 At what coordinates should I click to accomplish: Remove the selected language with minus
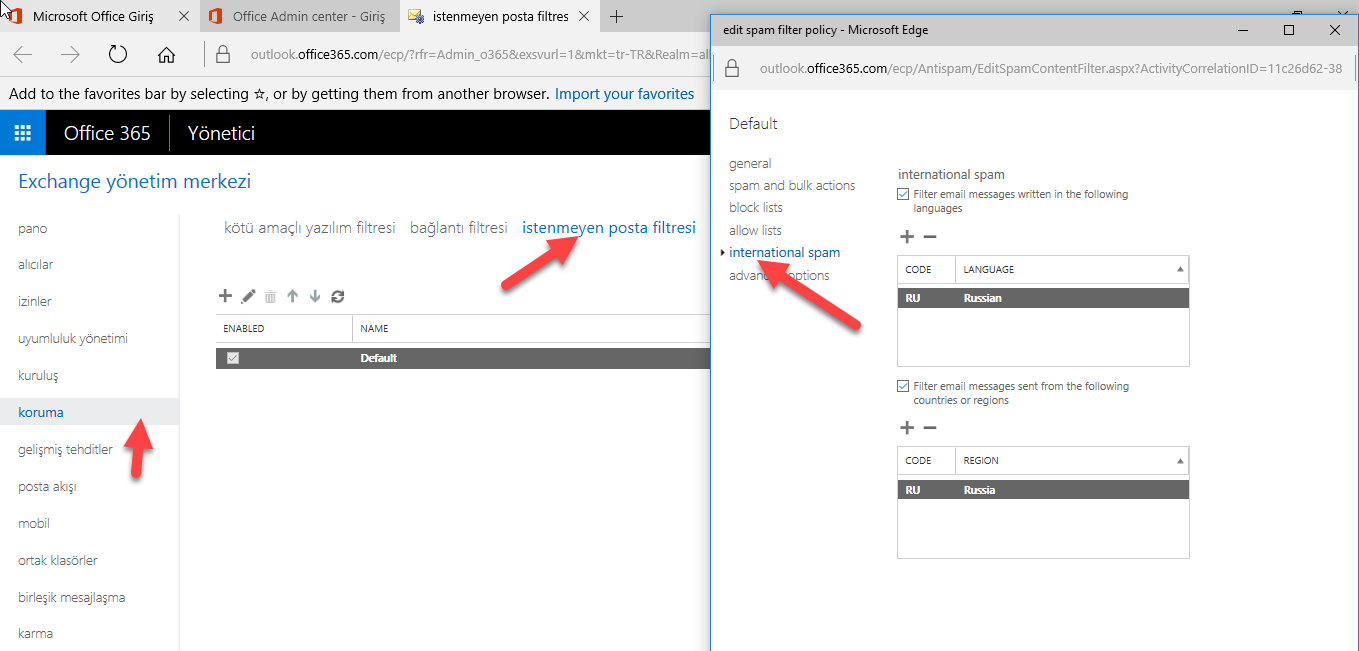pyautogui.click(x=929, y=237)
